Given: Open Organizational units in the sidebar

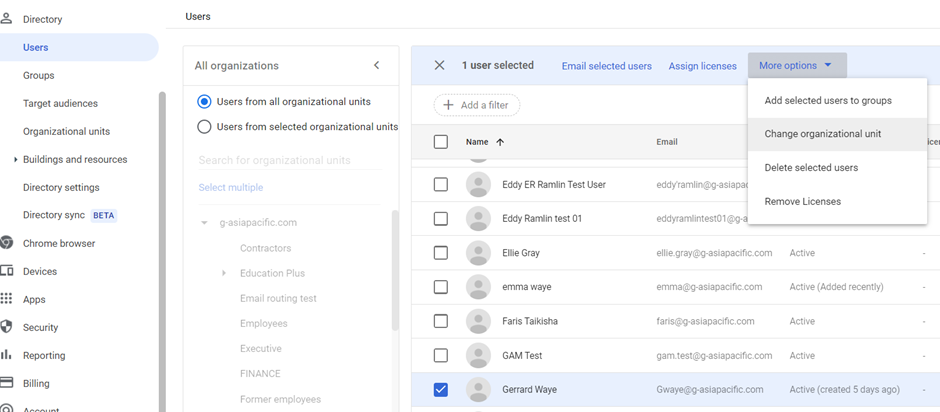Looking at the screenshot, I should tap(67, 131).
